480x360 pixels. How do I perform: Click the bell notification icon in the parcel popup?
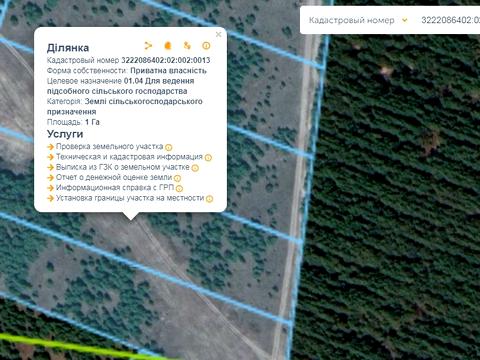(x=168, y=46)
